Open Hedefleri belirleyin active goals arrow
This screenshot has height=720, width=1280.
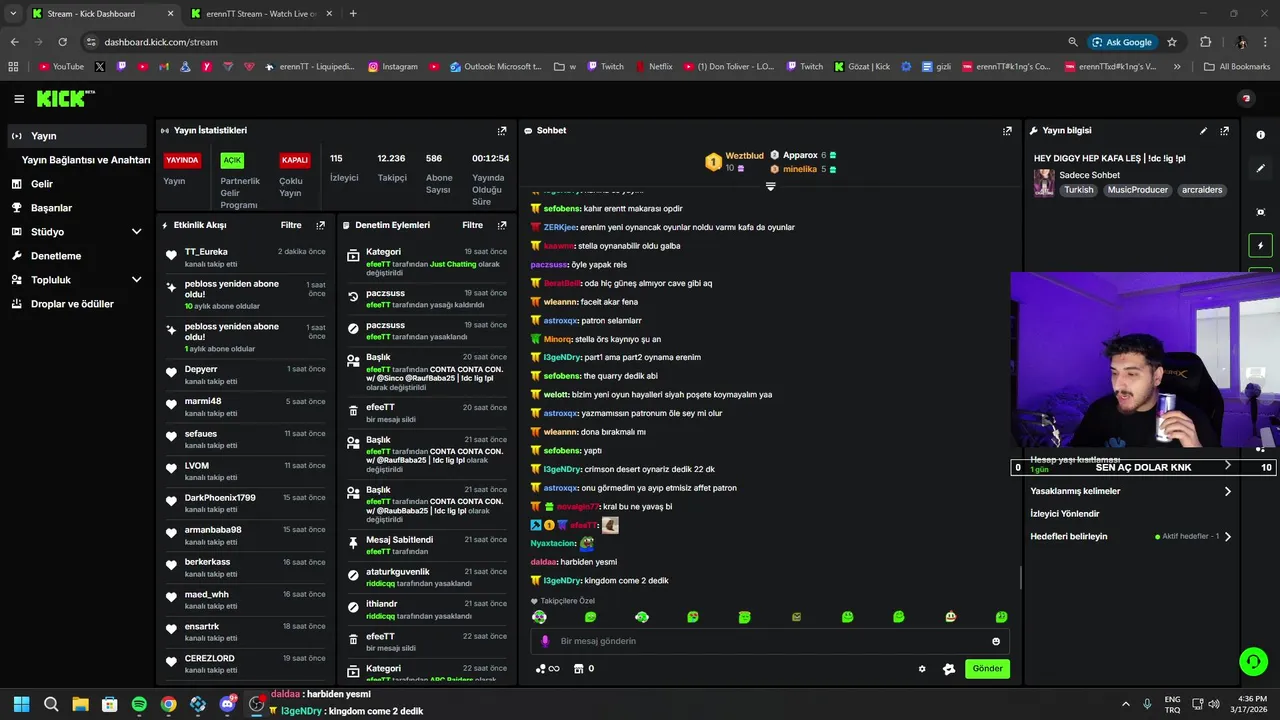[x=1228, y=537]
